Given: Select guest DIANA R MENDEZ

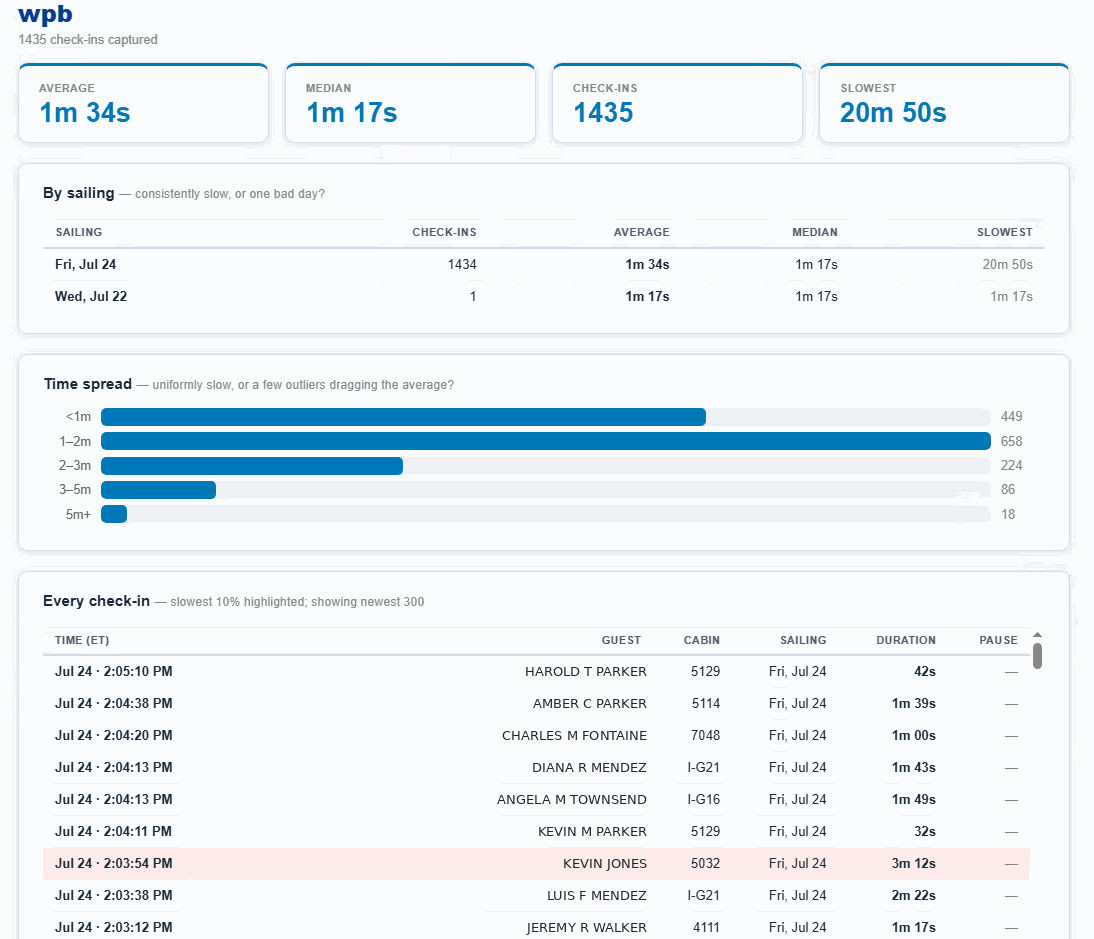Looking at the screenshot, I should coord(590,768).
